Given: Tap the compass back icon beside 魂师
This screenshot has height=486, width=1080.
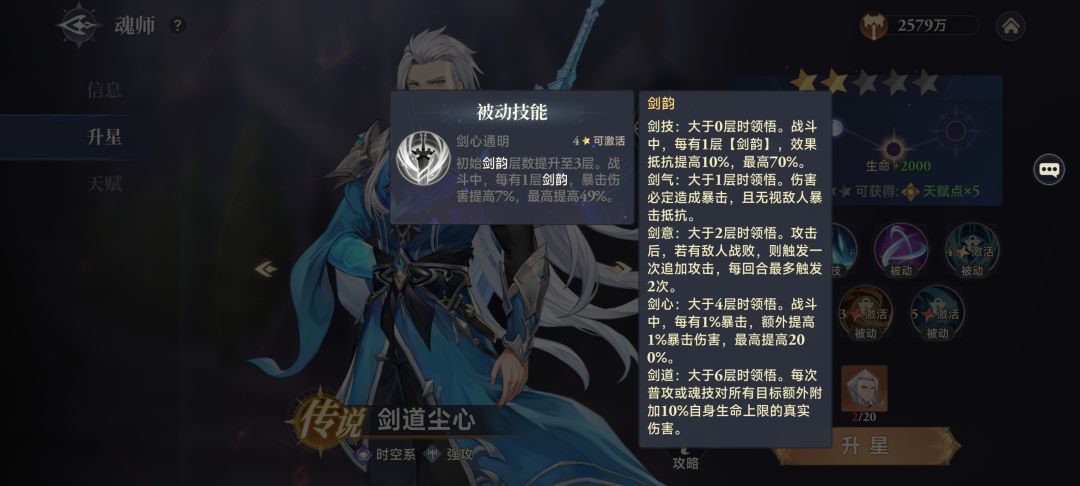Looking at the screenshot, I should click(79, 25).
